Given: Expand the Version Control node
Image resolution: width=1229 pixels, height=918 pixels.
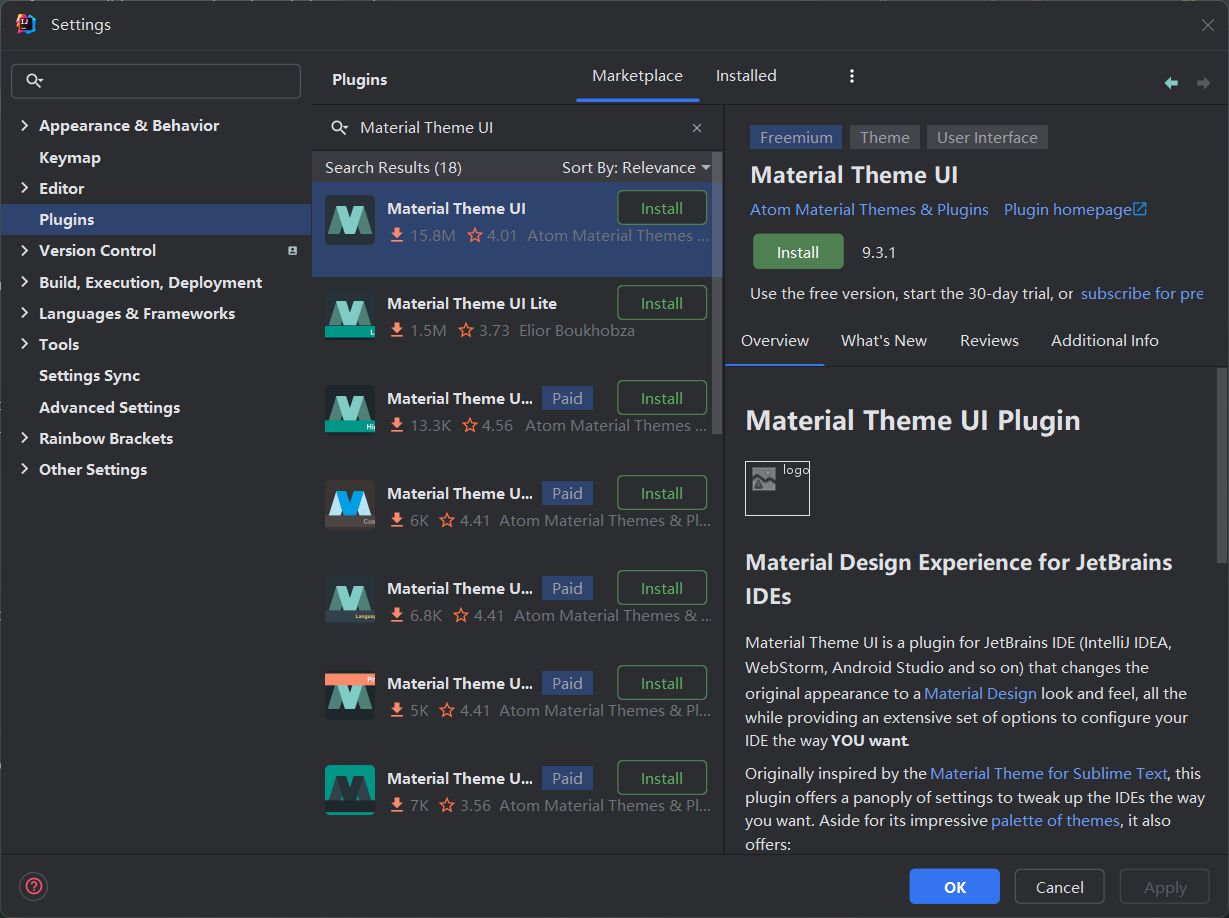Looking at the screenshot, I should pyautogui.click(x=25, y=251).
